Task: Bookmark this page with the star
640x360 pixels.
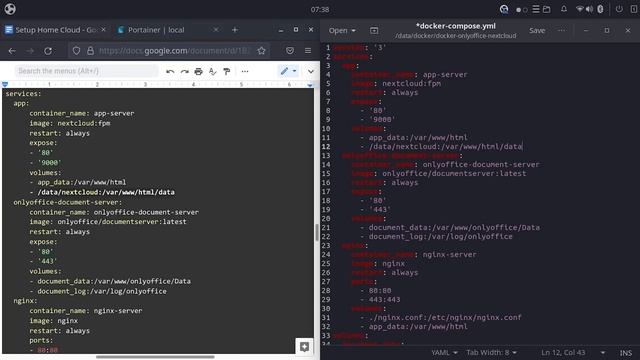Action: [x=262, y=51]
